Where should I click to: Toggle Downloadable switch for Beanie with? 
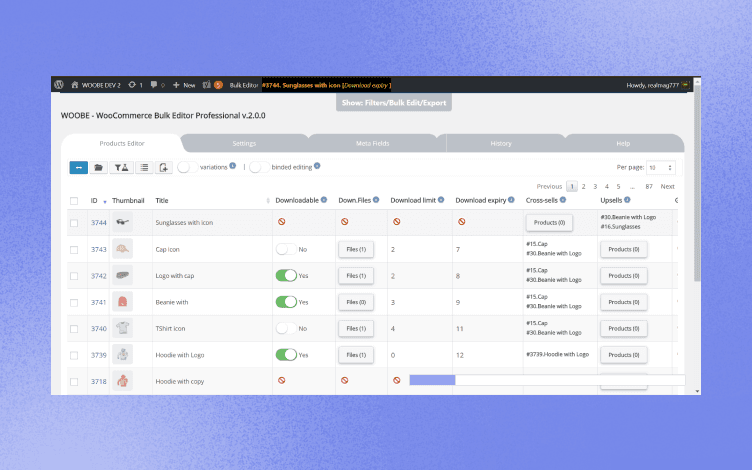coord(286,302)
